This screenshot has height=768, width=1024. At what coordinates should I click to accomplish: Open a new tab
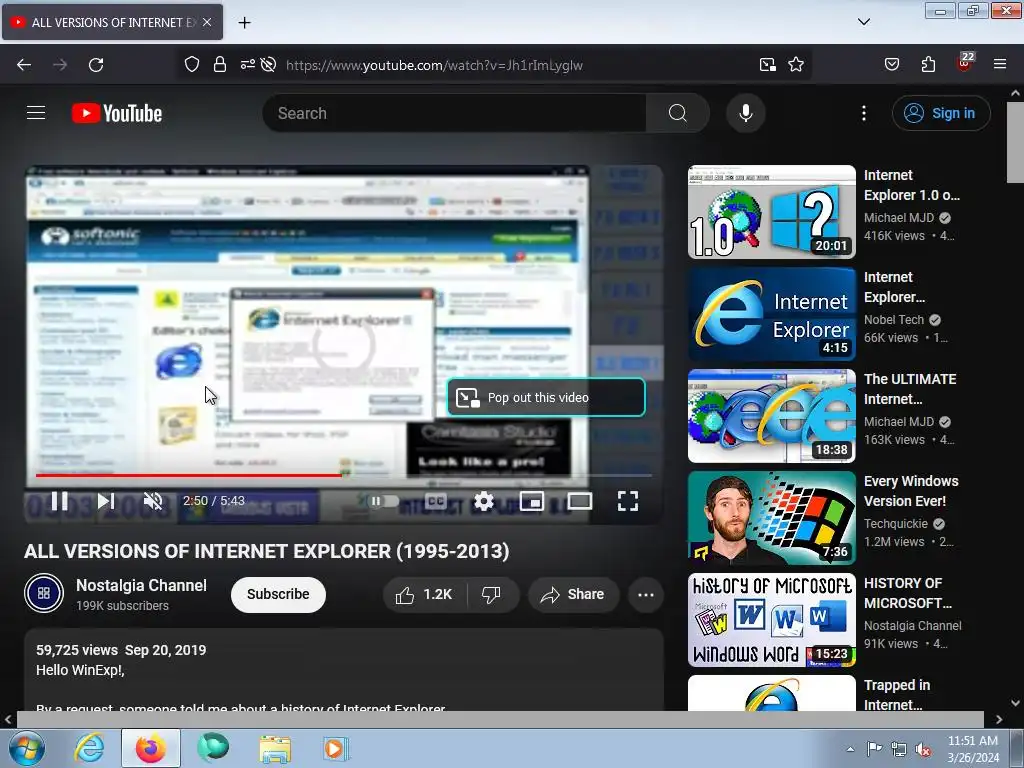(244, 23)
